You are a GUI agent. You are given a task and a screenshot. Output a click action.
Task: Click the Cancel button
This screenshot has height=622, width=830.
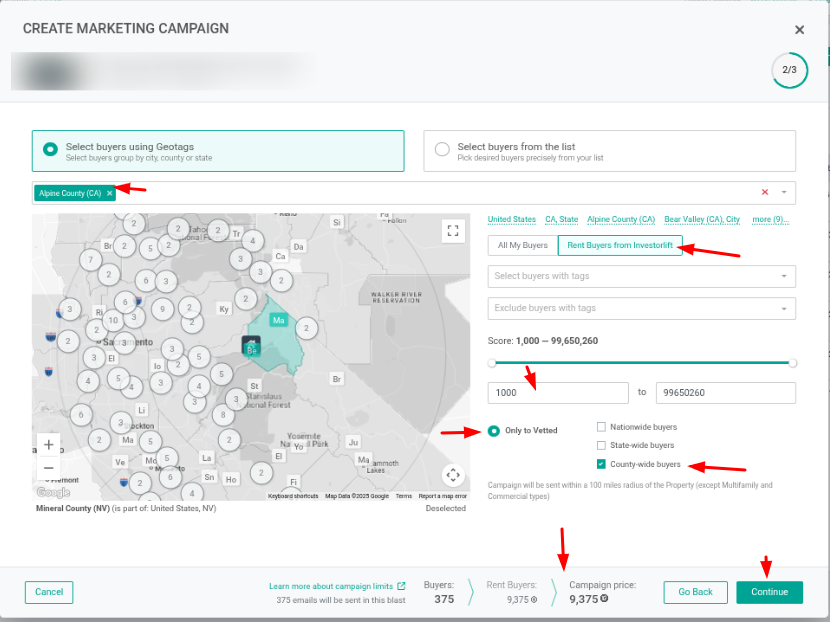coord(49,592)
